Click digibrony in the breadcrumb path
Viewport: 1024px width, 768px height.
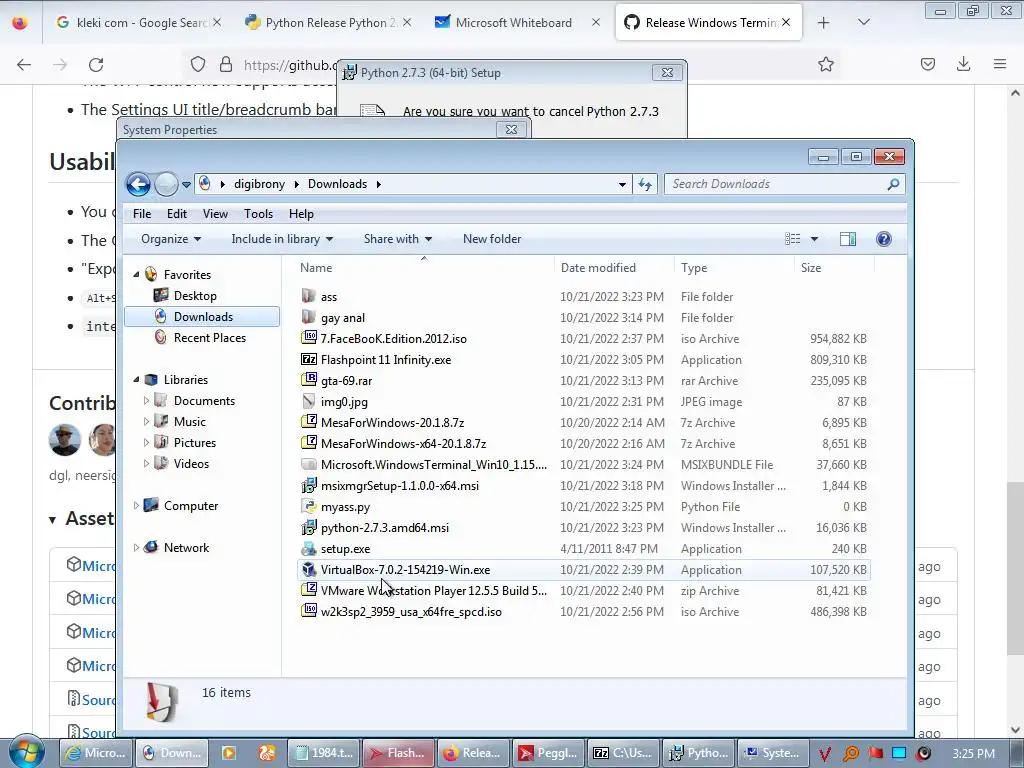pyautogui.click(x=259, y=184)
